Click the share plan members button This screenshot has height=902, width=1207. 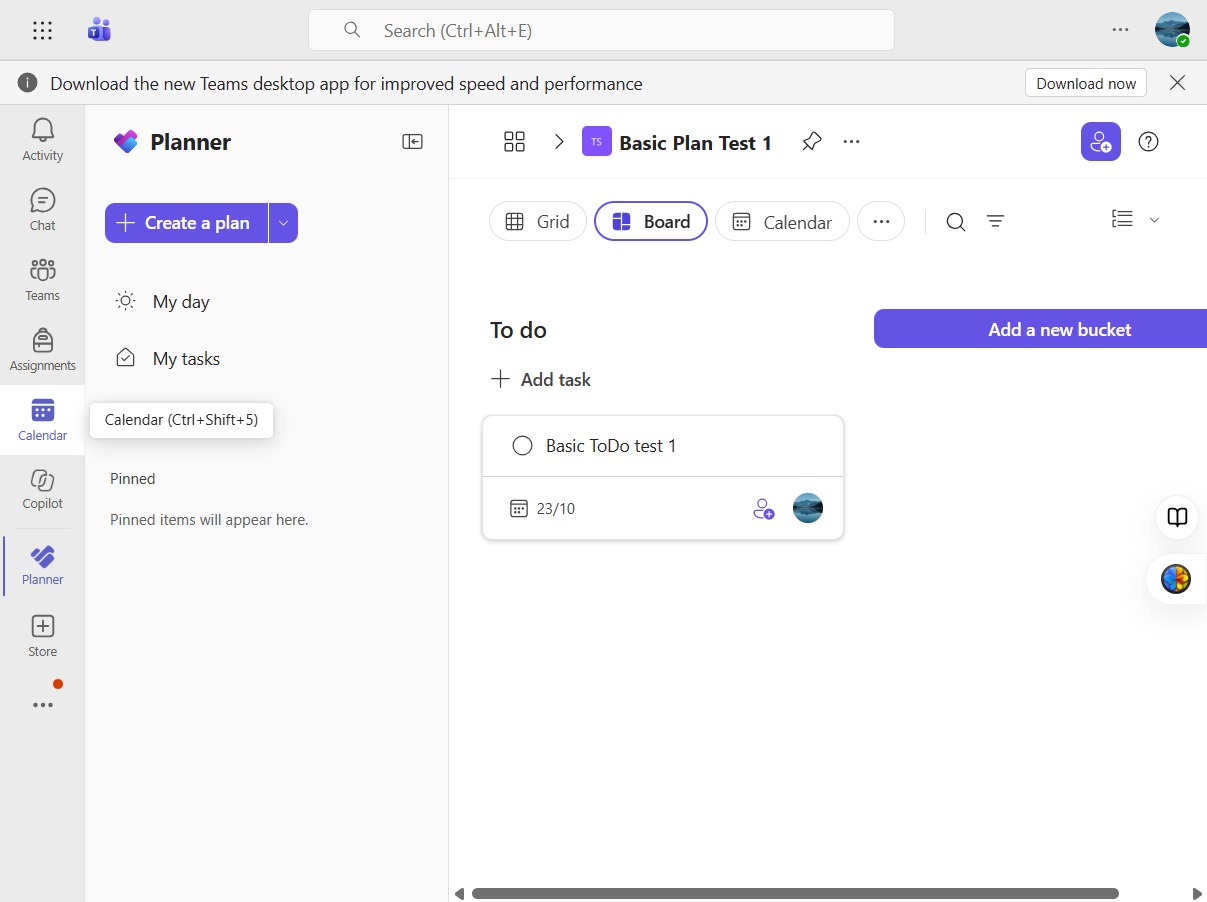pyautogui.click(x=1100, y=142)
